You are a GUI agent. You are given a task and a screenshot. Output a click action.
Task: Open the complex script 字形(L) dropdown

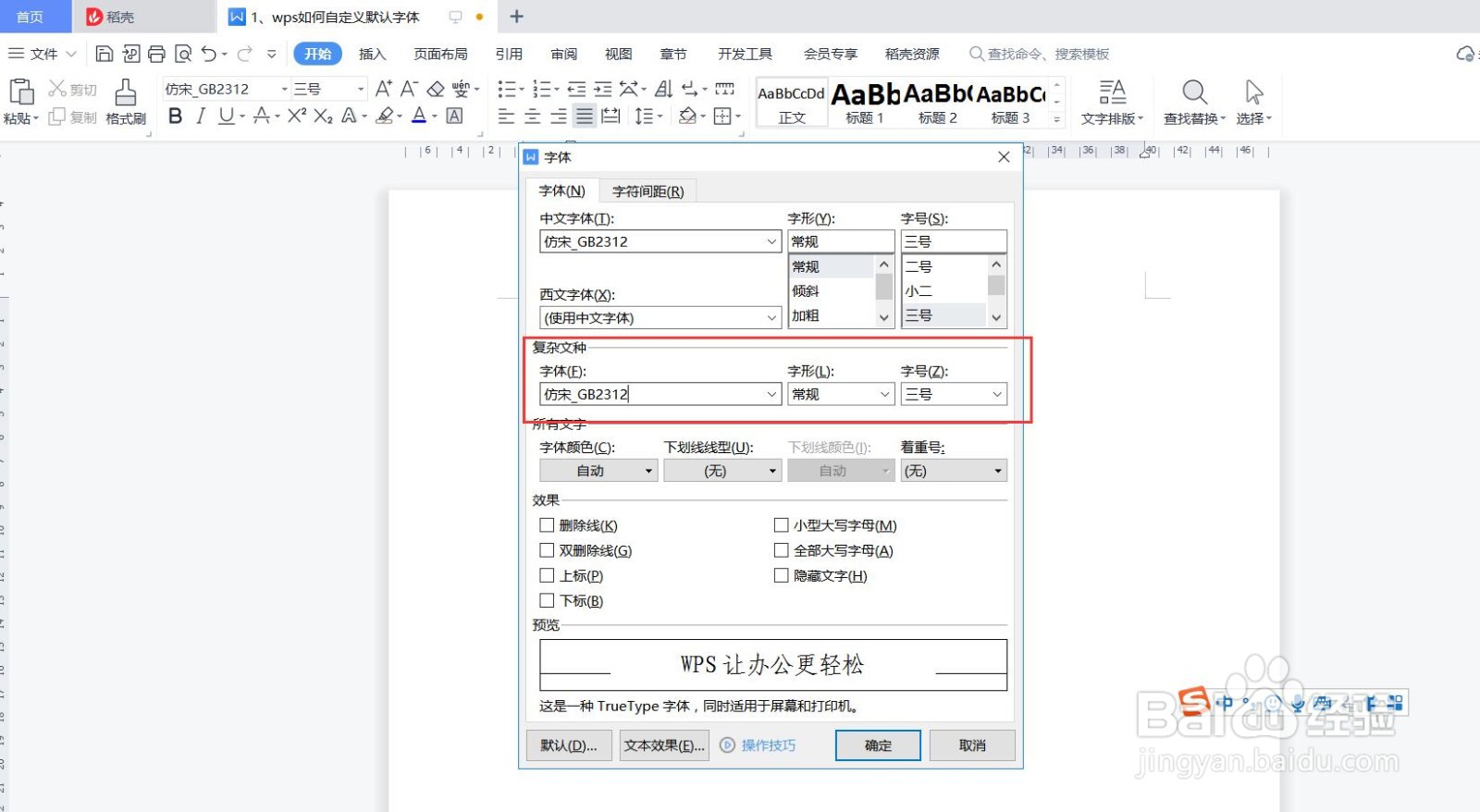884,394
